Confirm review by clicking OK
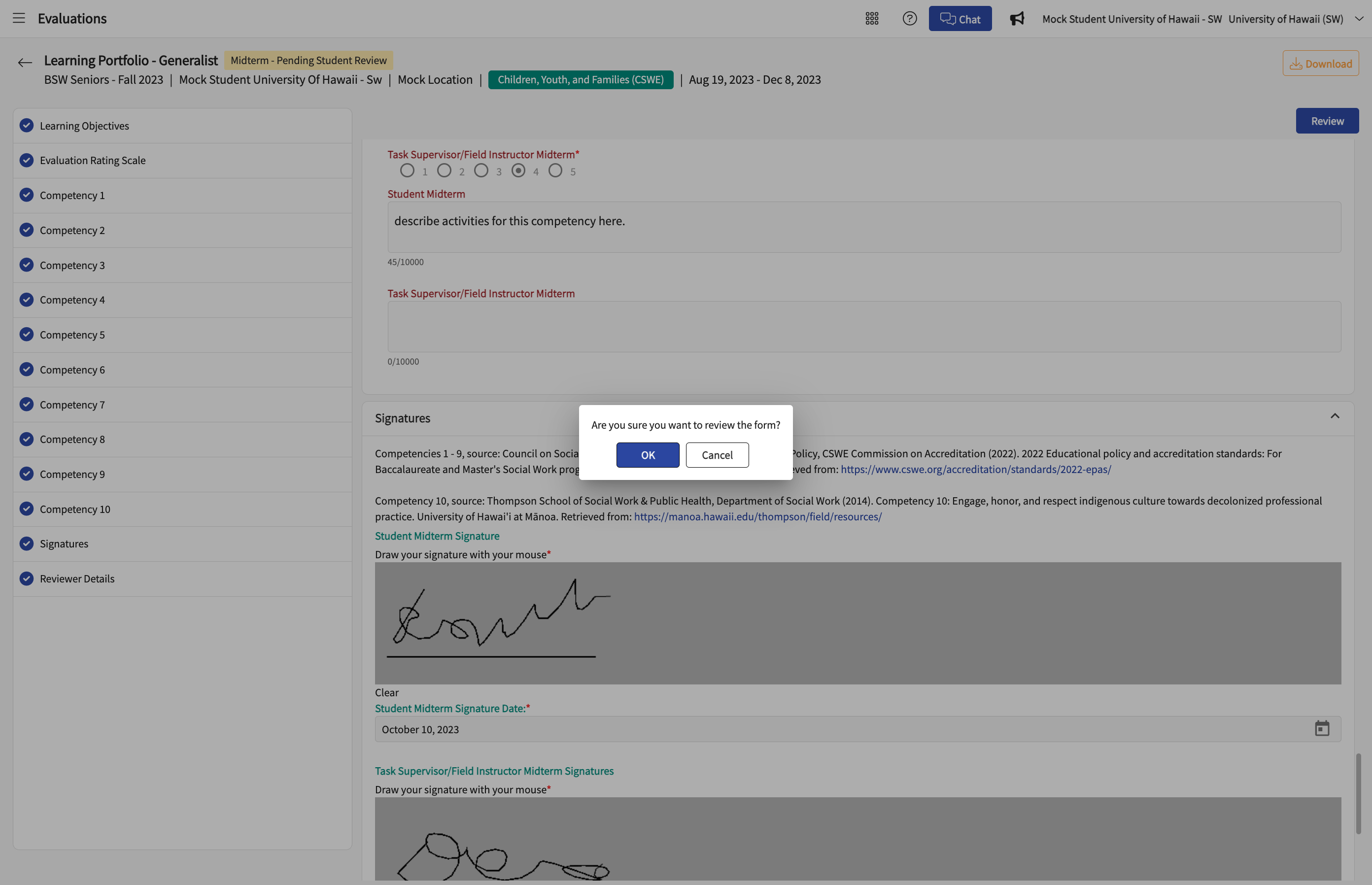Image resolution: width=1372 pixels, height=885 pixels. coord(648,455)
